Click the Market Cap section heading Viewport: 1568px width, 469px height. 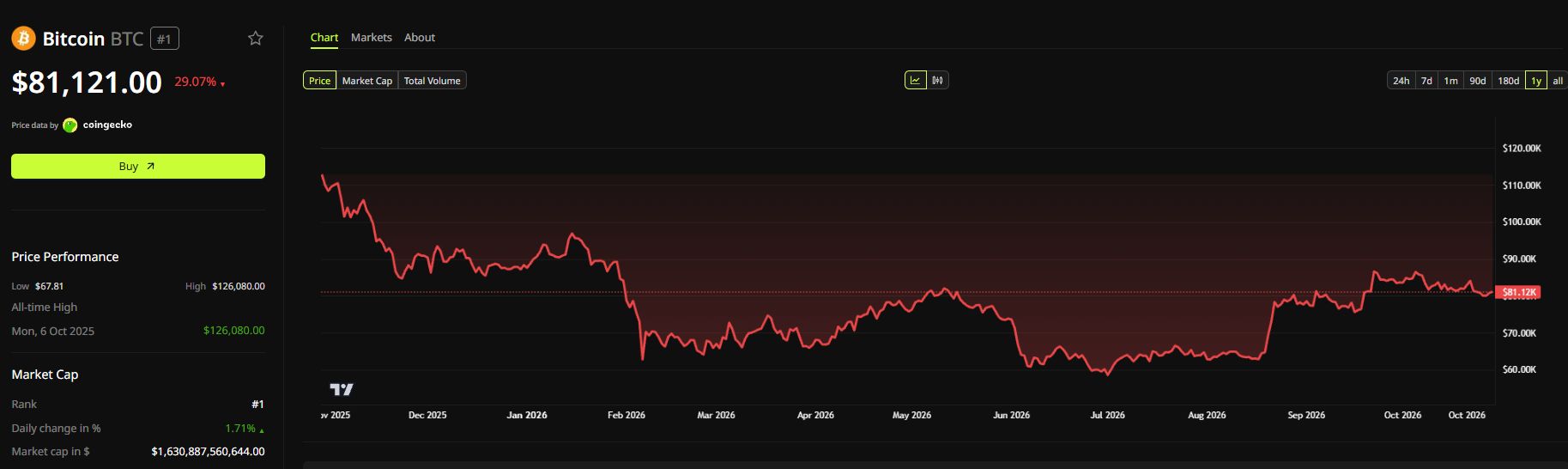(x=45, y=375)
